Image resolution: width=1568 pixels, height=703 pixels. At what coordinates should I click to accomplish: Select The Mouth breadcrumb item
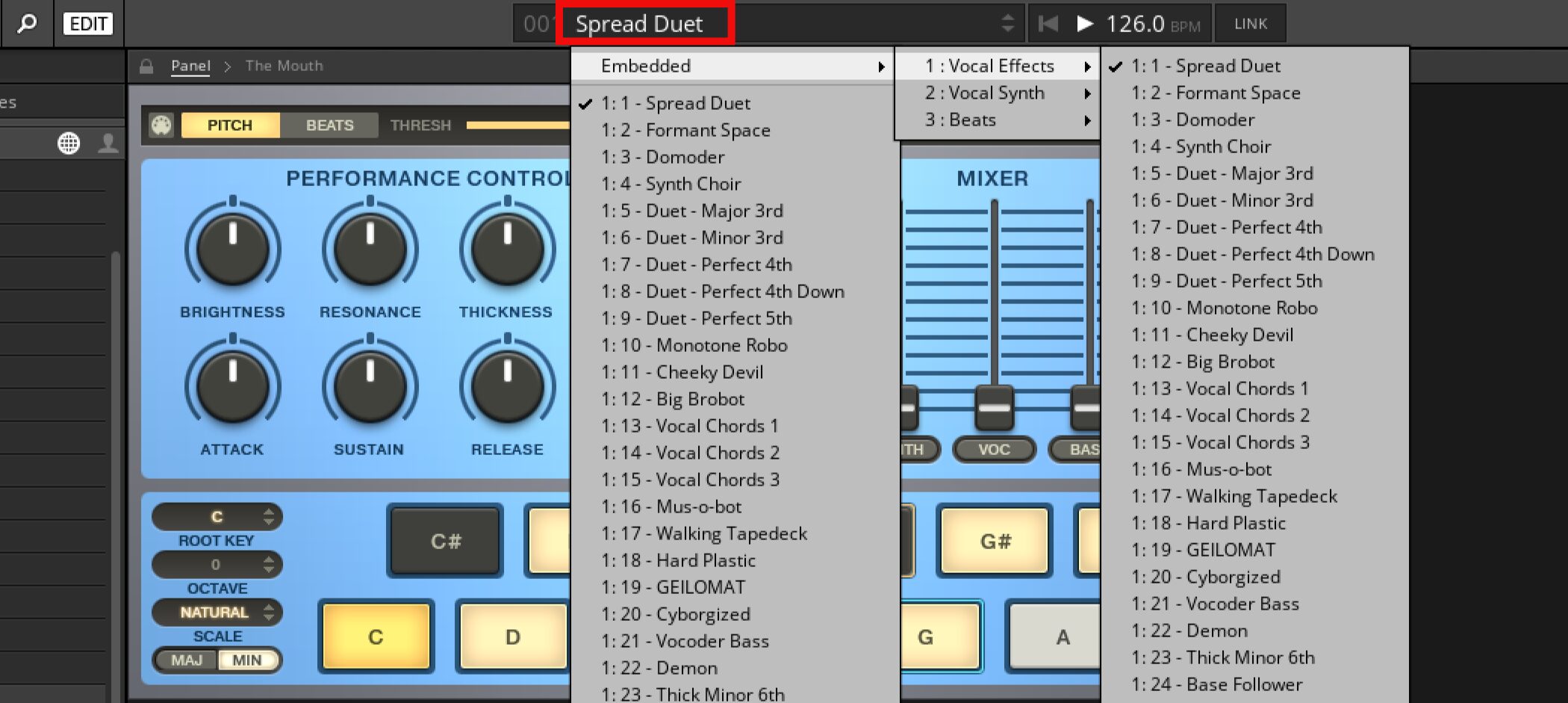coord(284,66)
